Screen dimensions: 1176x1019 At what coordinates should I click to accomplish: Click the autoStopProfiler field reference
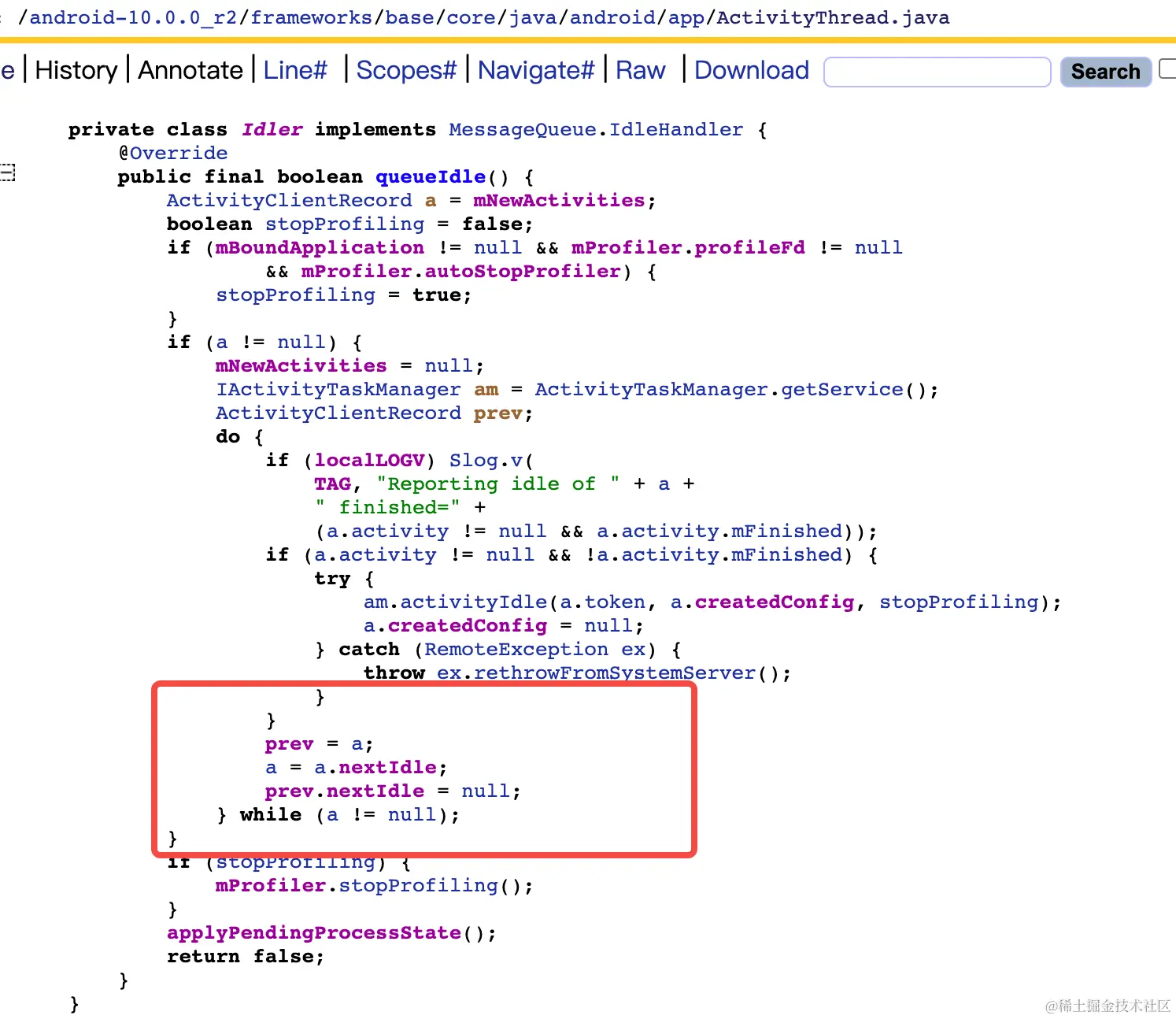point(523,271)
